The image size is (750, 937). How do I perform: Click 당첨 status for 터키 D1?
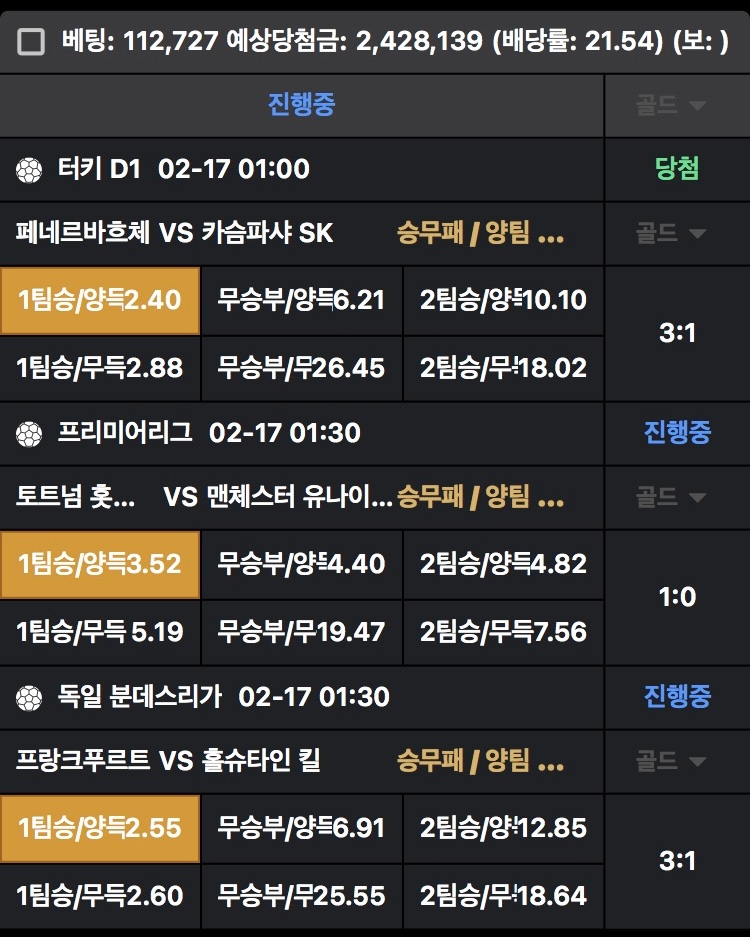[677, 169]
